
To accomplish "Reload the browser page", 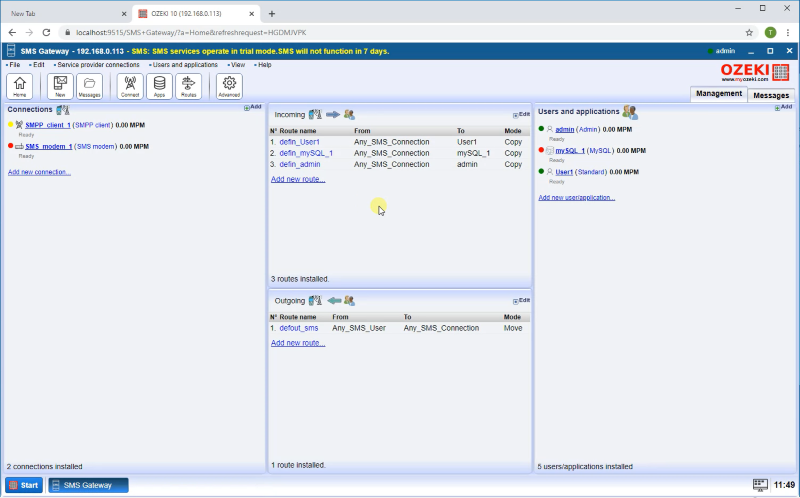I will [46, 33].
